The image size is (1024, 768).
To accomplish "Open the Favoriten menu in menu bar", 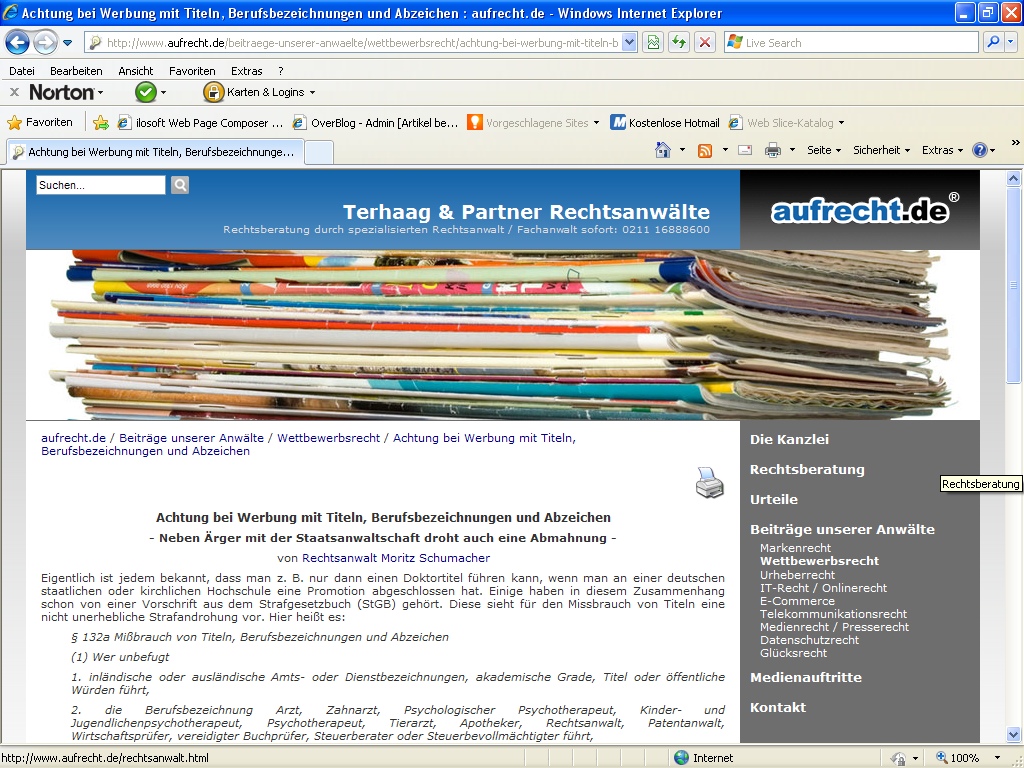I will pos(192,71).
